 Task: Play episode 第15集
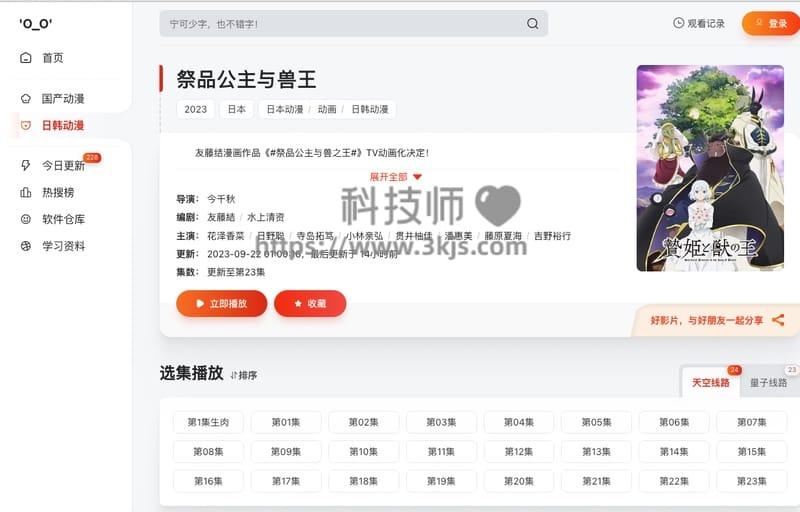(x=752, y=452)
